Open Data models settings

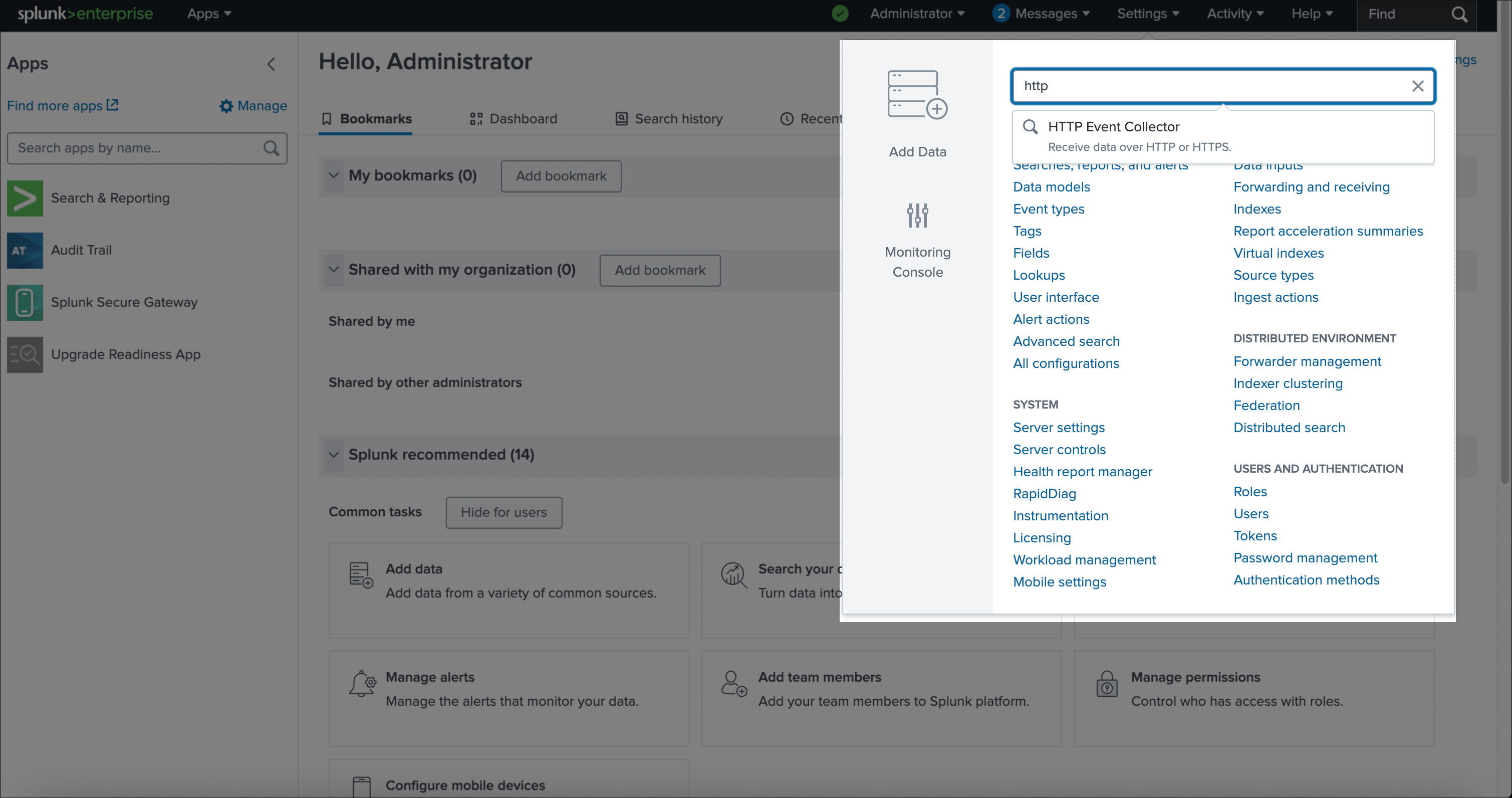pos(1051,187)
